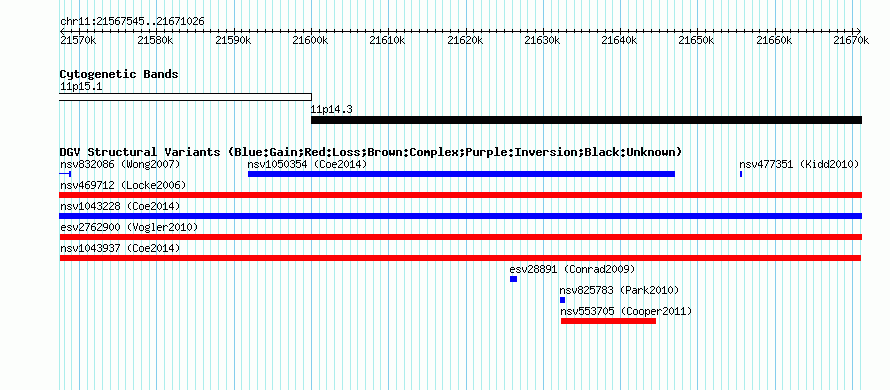
Task: Open the nsv1043228 (Coe2014) label
Action: point(120,206)
